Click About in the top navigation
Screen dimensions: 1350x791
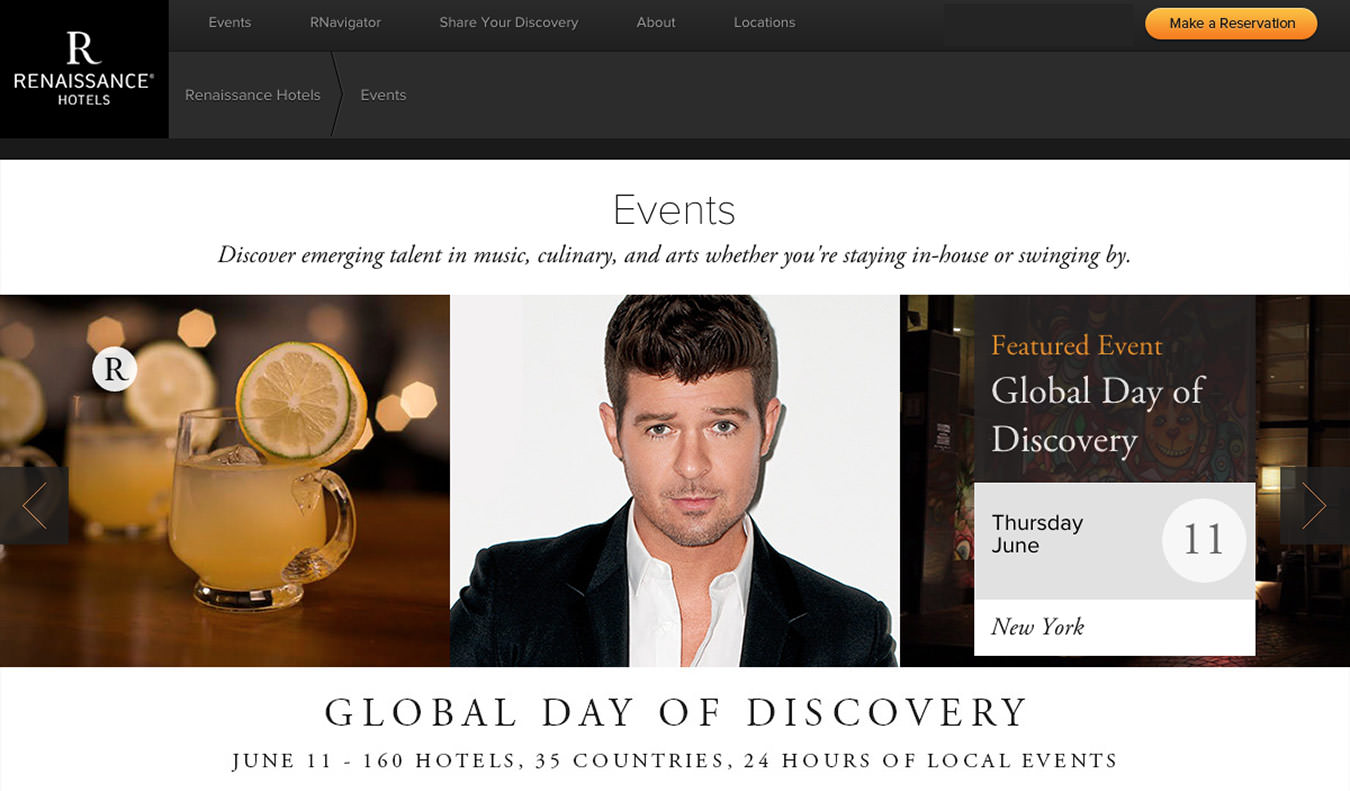click(655, 22)
